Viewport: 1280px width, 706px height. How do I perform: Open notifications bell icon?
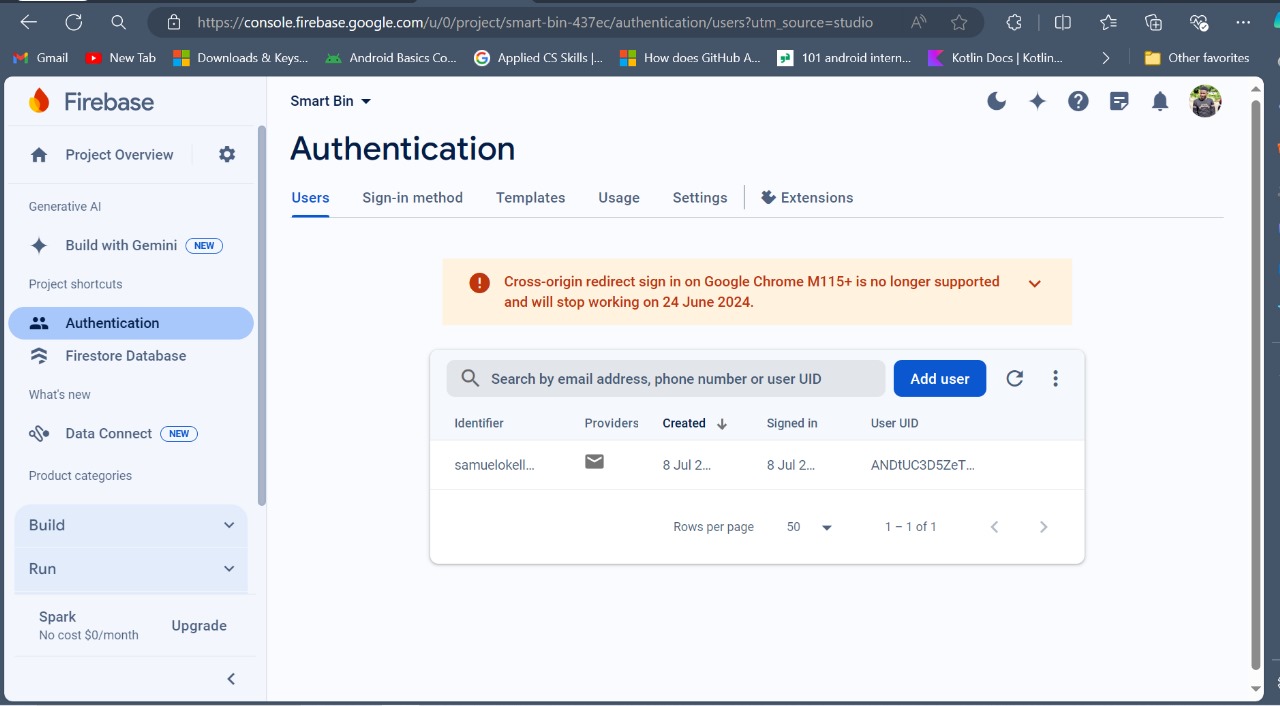(1160, 101)
